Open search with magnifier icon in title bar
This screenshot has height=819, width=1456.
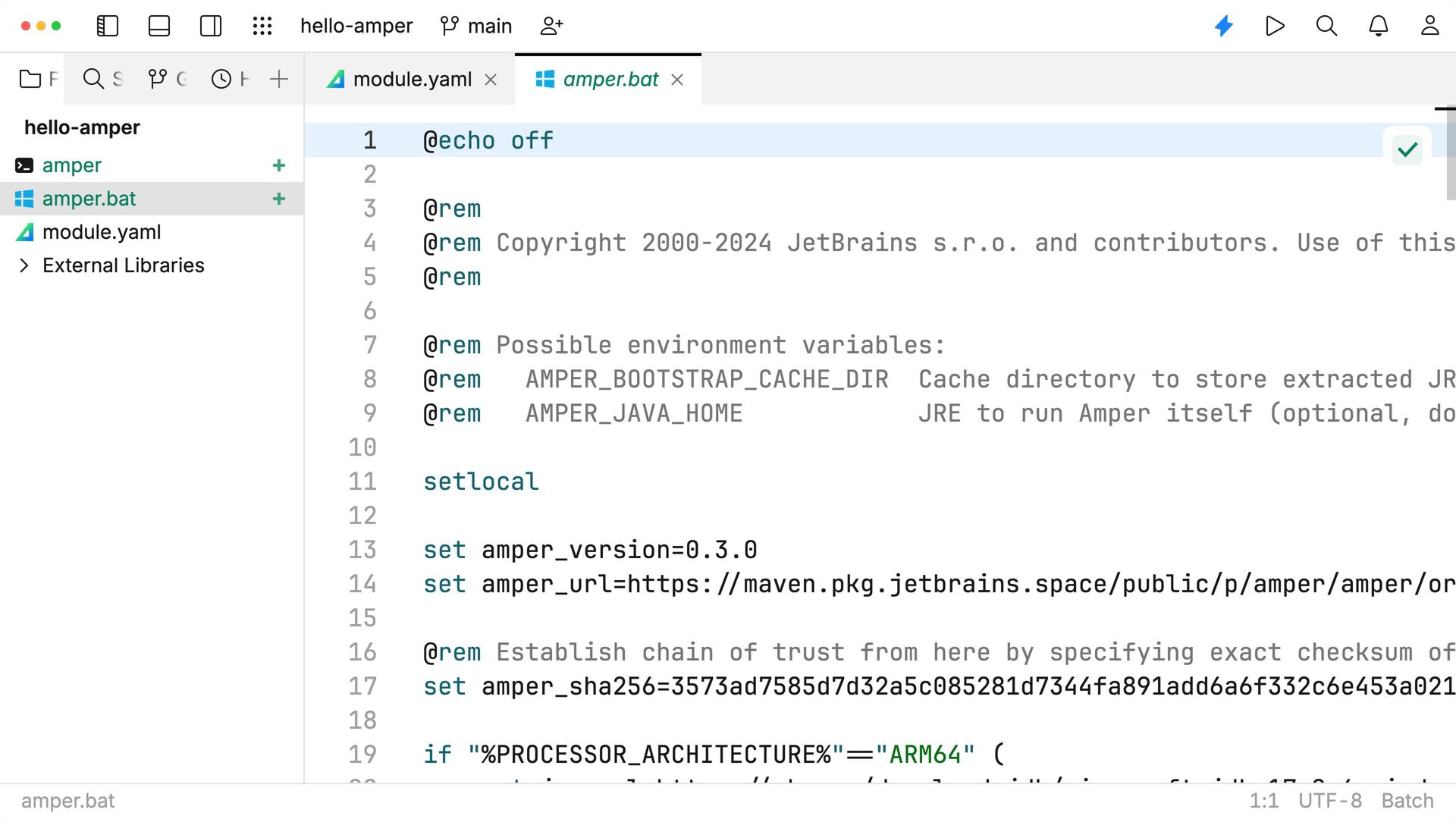point(1326,26)
